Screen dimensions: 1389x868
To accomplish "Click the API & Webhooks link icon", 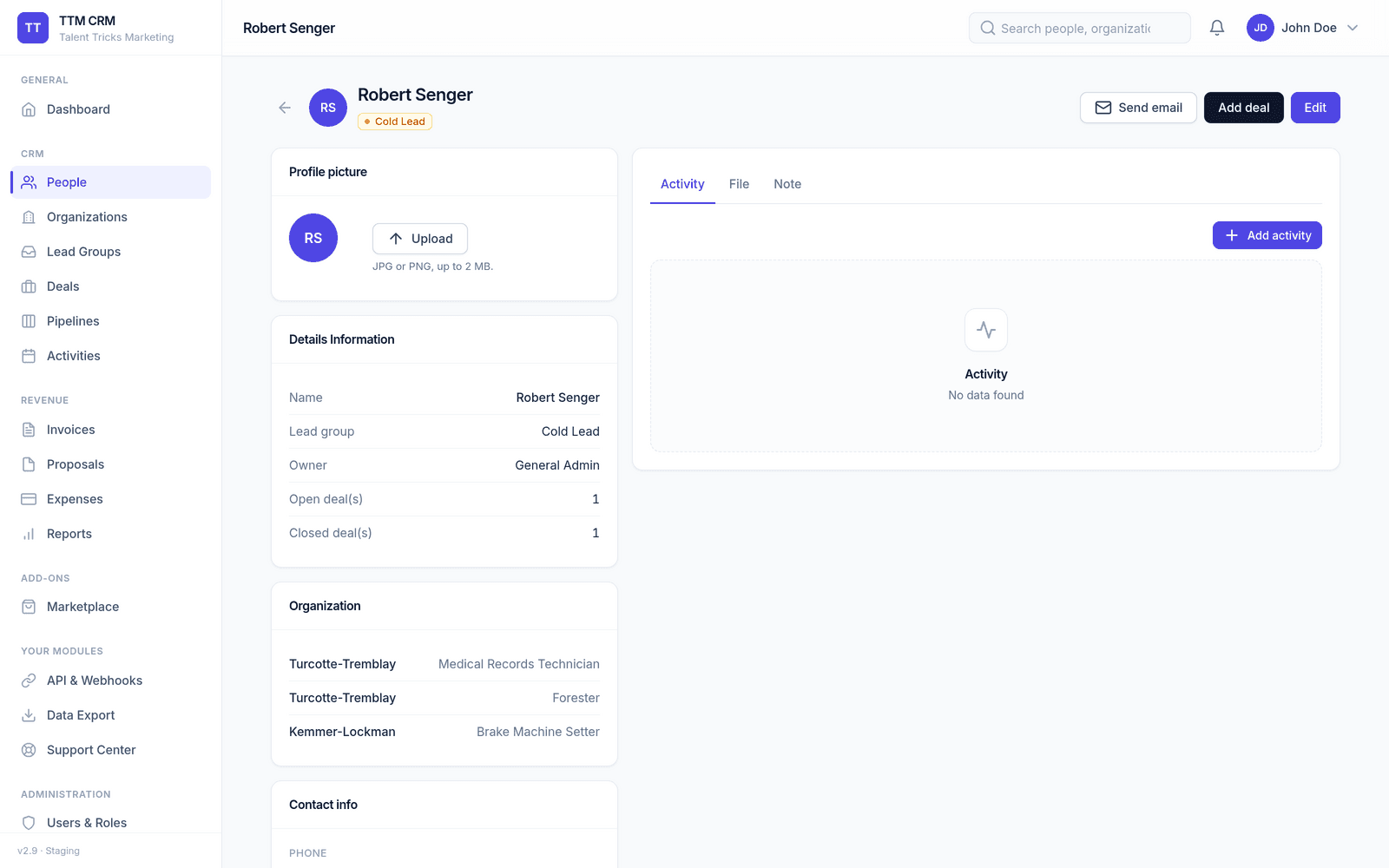I will coord(29,681).
